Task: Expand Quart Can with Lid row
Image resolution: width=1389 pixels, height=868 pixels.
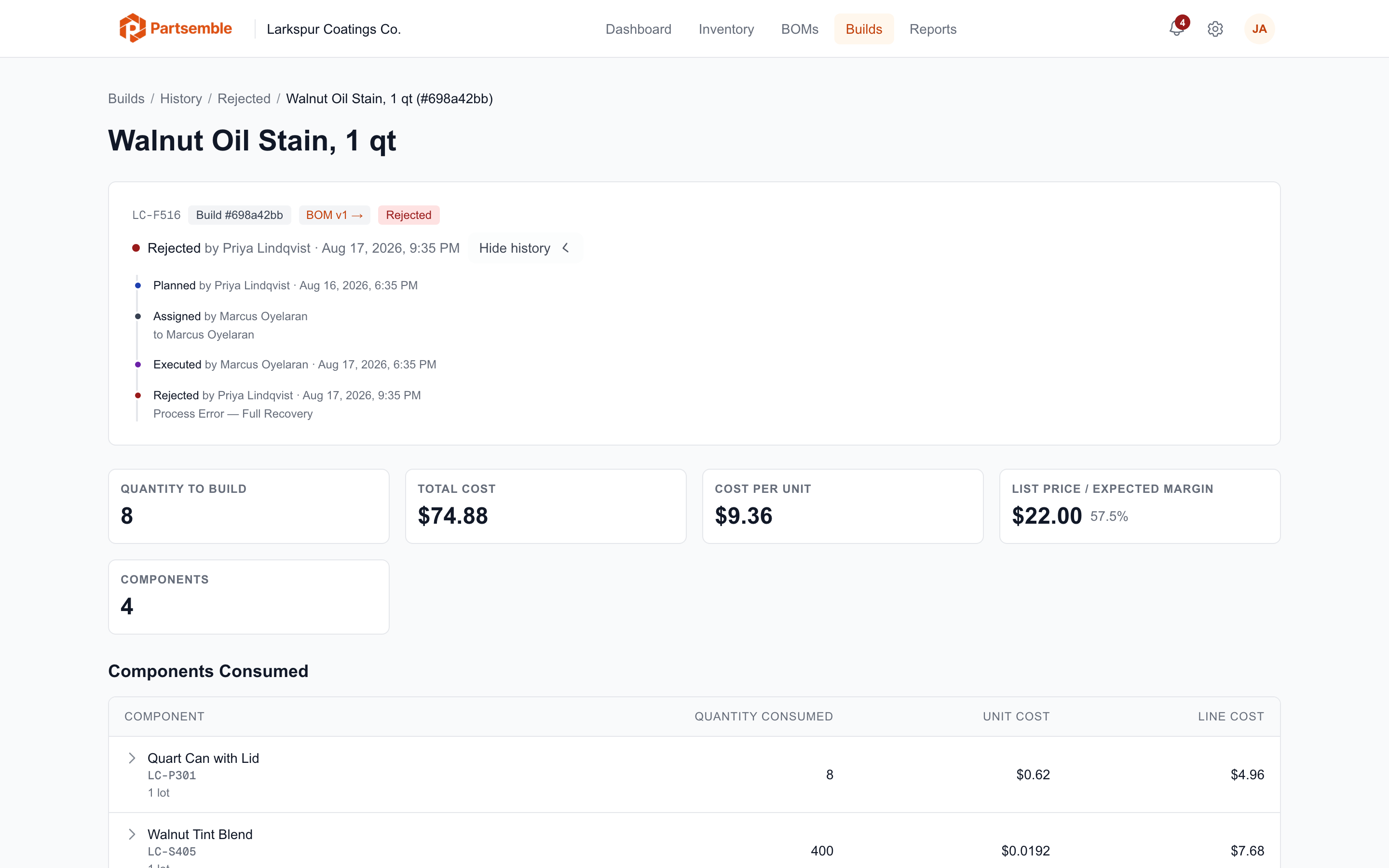Action: [x=132, y=758]
